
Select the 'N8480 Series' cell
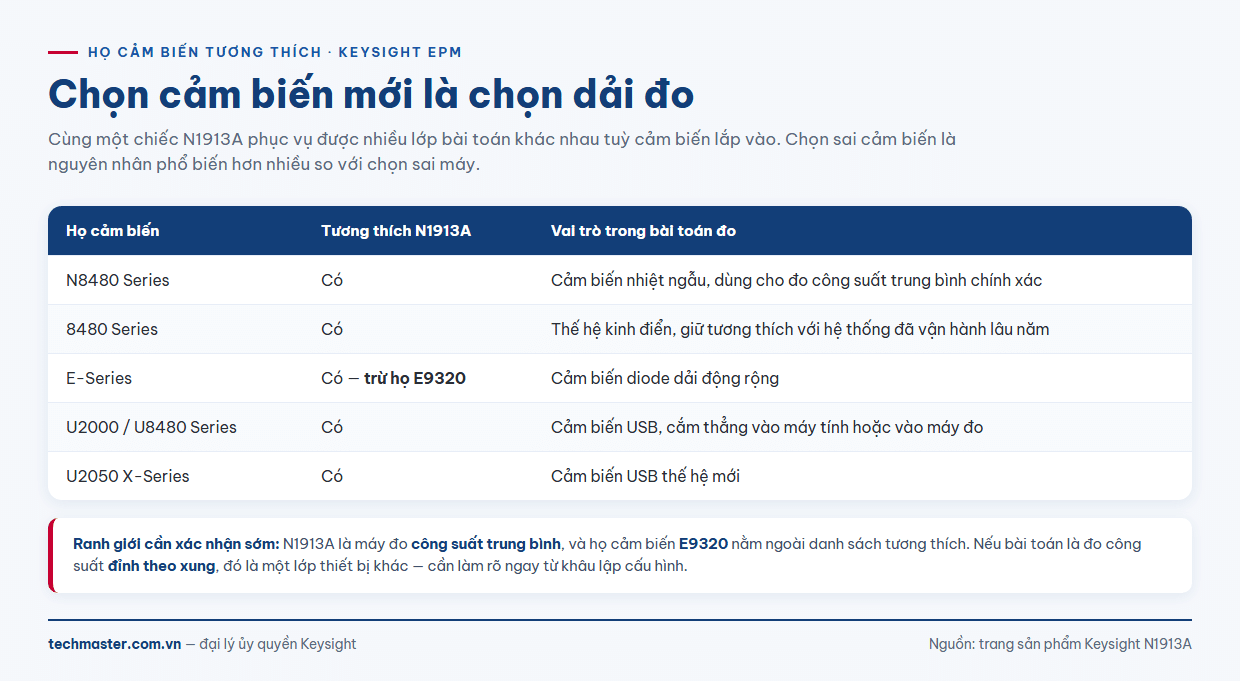pyautogui.click(x=118, y=280)
